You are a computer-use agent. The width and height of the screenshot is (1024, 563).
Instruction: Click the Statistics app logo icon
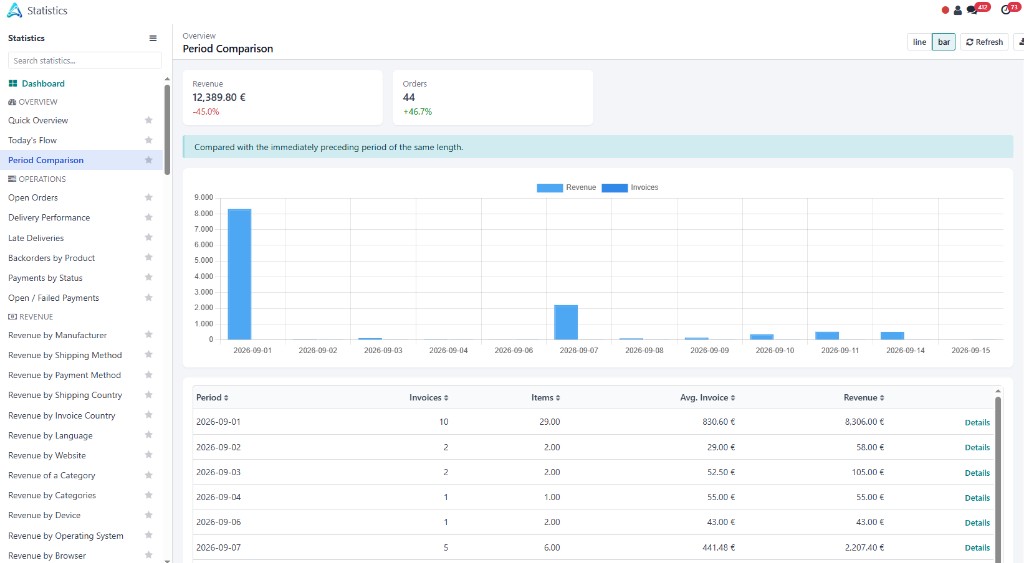click(14, 10)
